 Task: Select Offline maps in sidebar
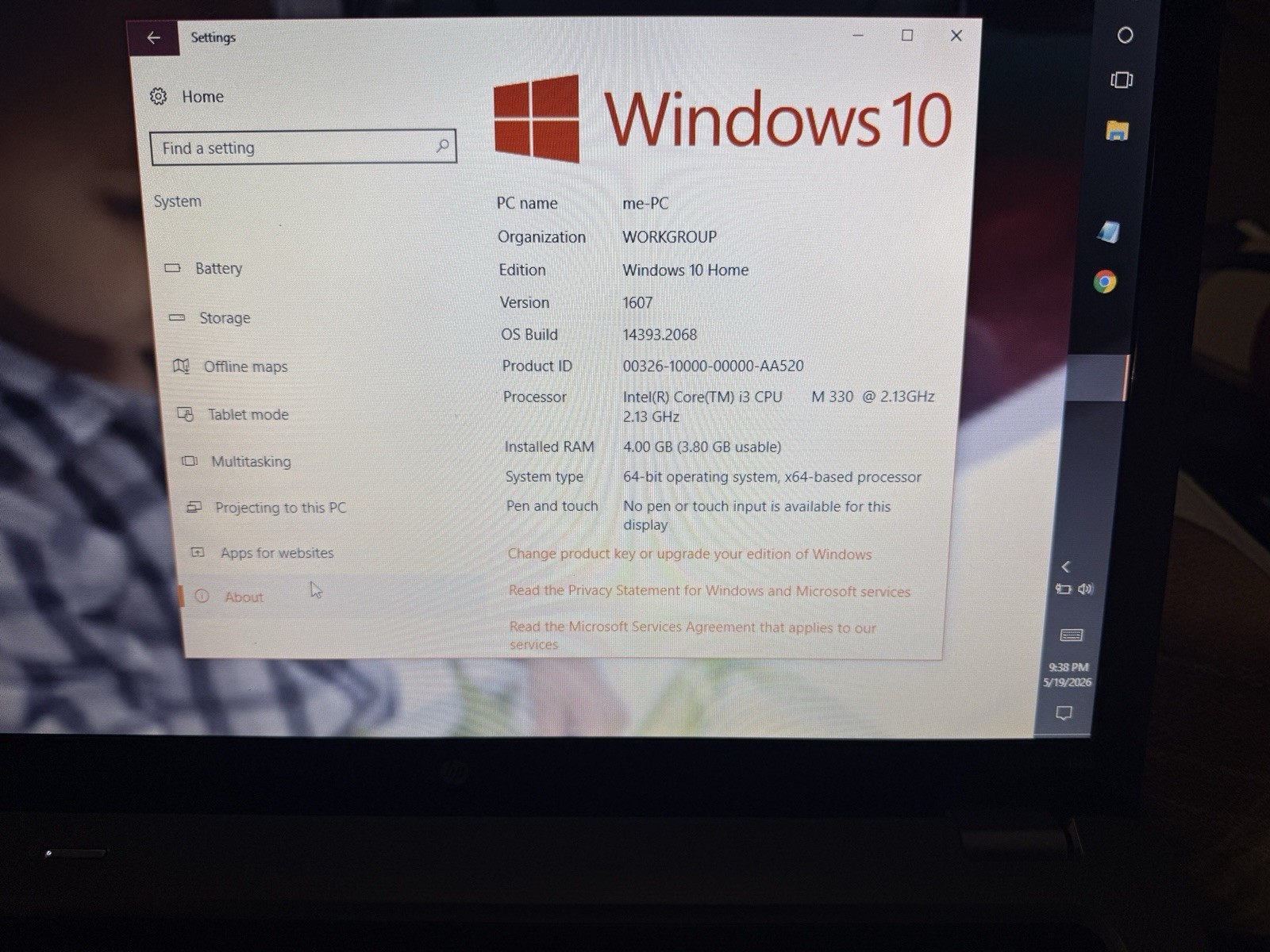click(x=230, y=367)
